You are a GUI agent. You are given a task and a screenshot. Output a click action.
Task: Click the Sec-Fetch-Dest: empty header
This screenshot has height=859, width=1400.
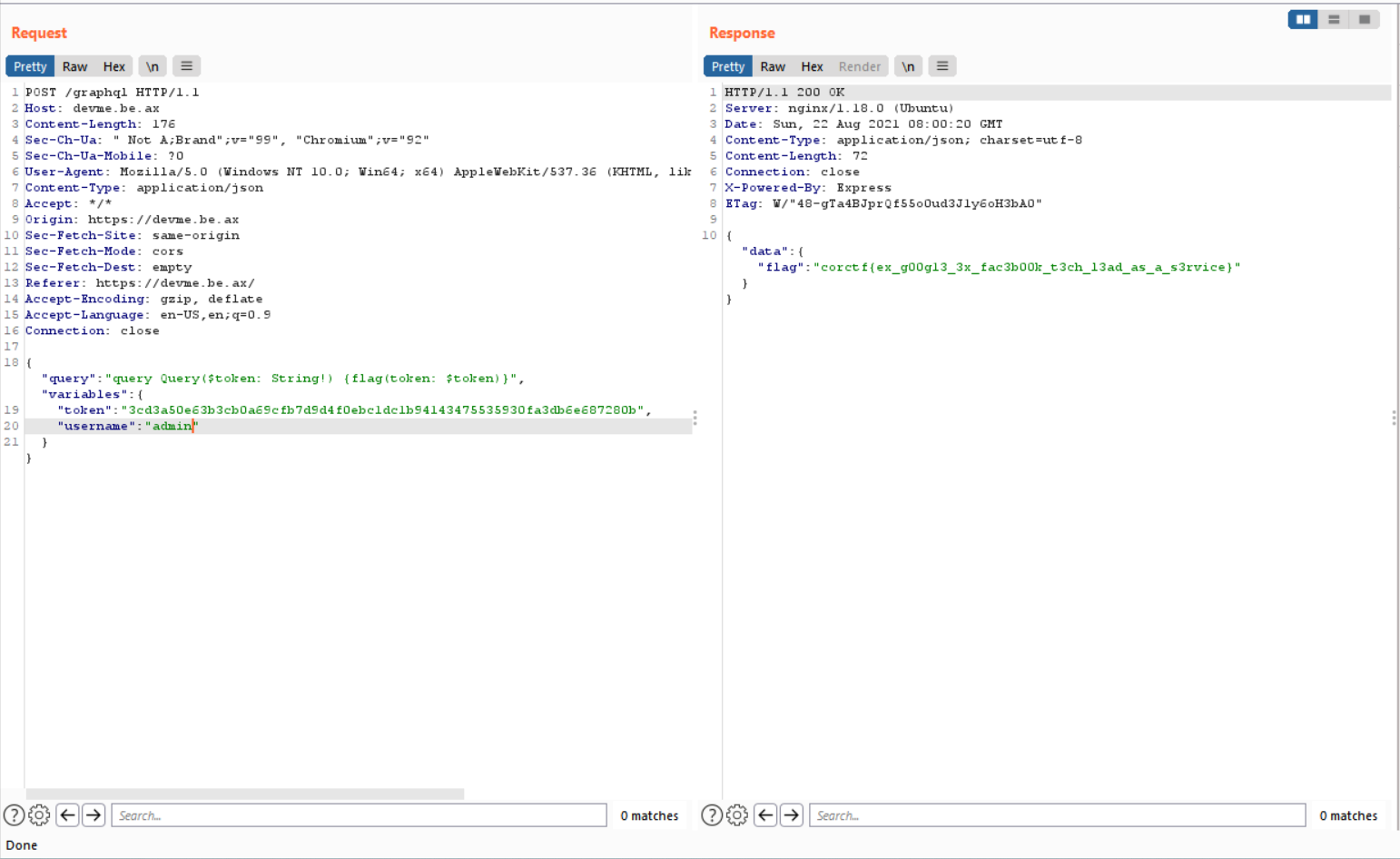[109, 267]
